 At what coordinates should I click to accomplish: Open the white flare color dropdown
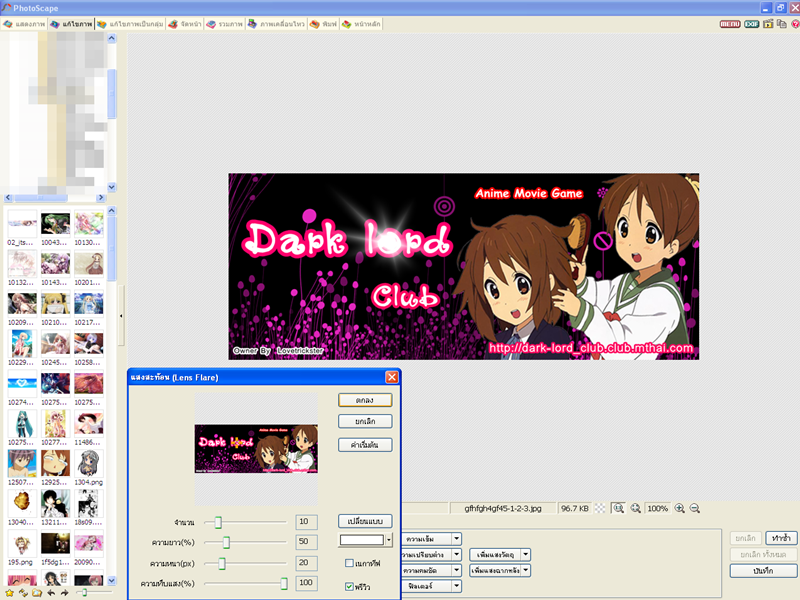tap(389, 540)
